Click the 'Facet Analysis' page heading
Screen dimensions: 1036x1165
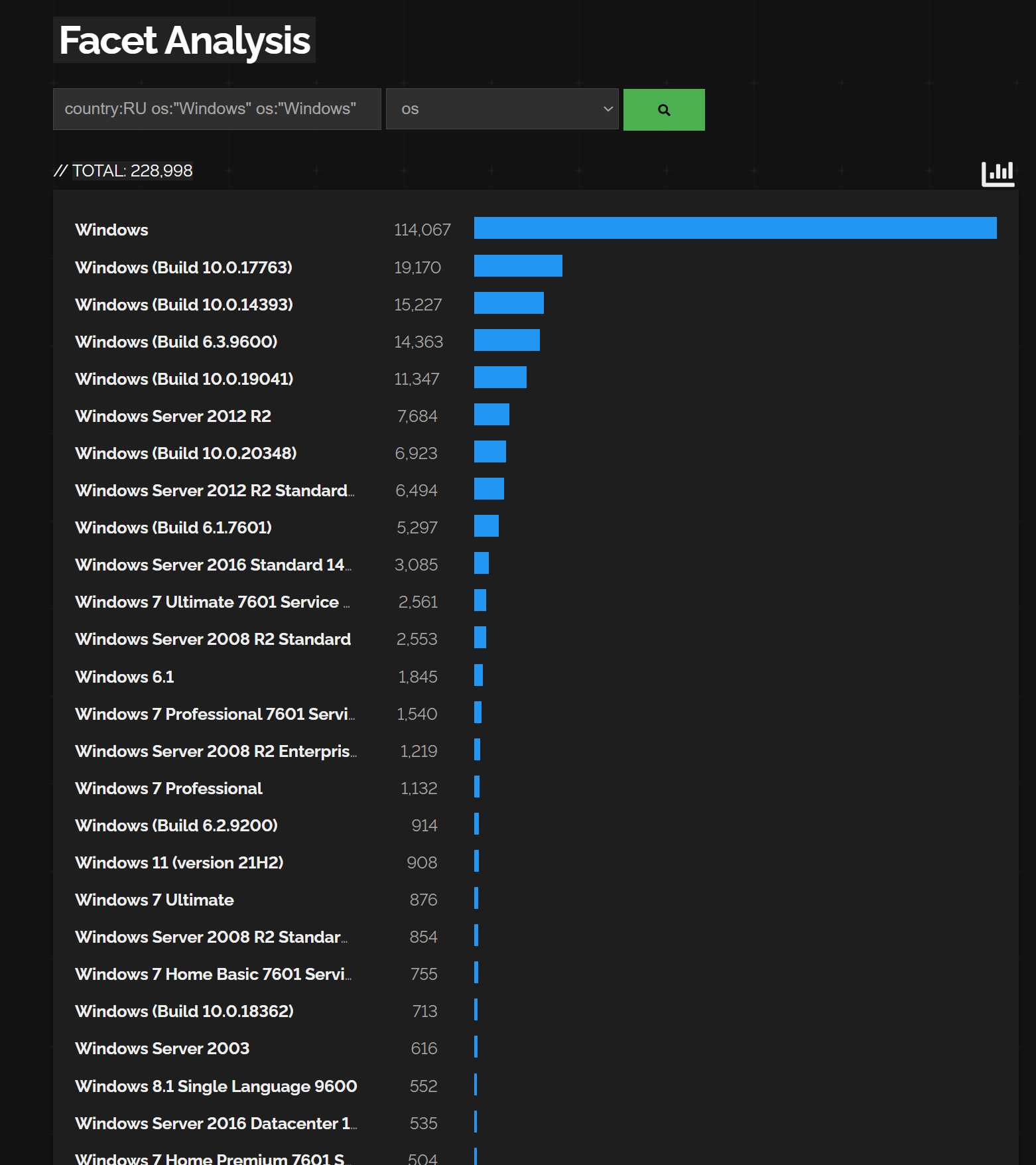pyautogui.click(x=184, y=40)
